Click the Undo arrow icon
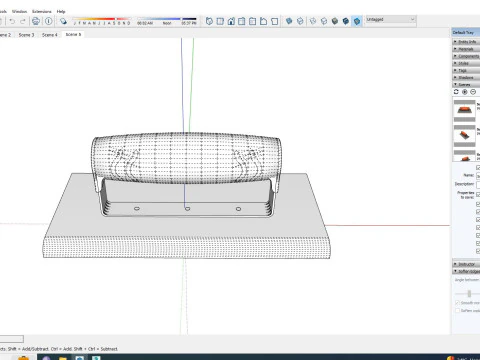480x360 pixels. pos(12,21)
